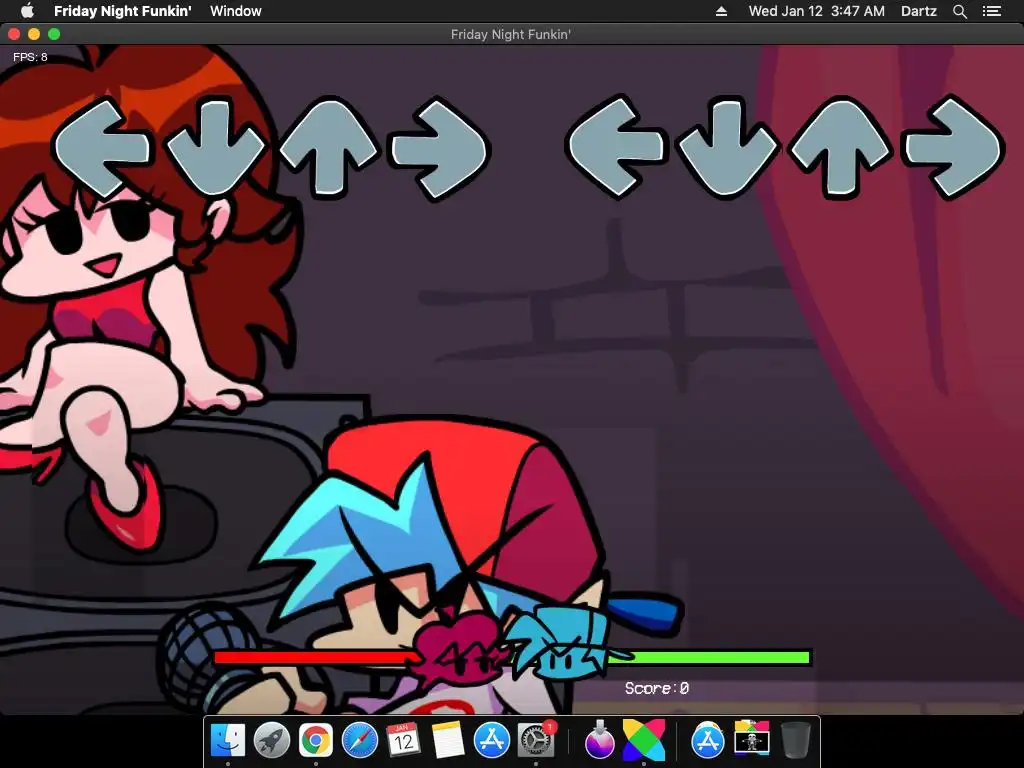Click the green fullscreen window button
Screen dimensions: 1024x768
coord(54,35)
